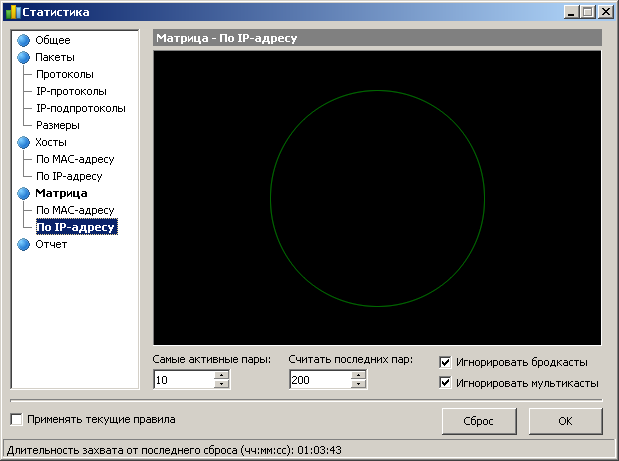Click the blue bullet icon beside Хосты

click(x=24, y=142)
